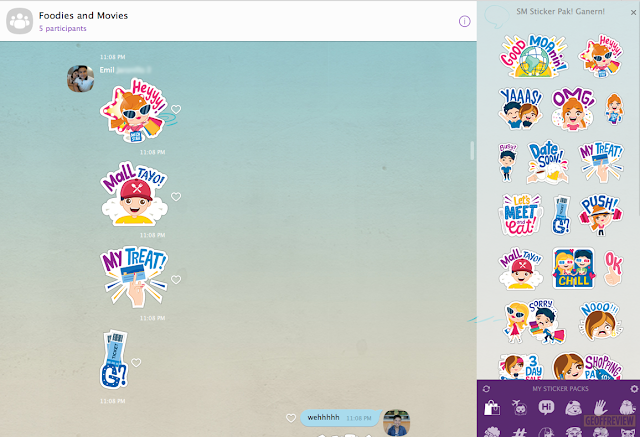Select the Hi speech bubble sticker pack
This screenshot has height=437, width=640.
click(547, 407)
